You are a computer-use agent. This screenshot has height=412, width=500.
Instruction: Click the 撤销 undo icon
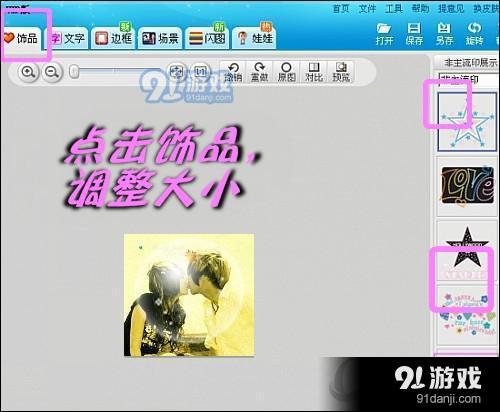tap(233, 72)
